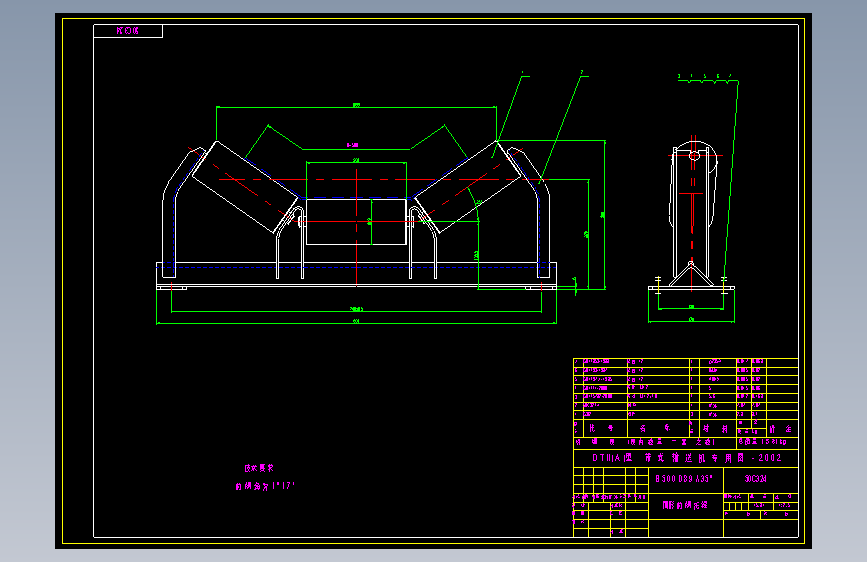Select the parts list header row
This screenshot has width=867, height=562.
coord(686,429)
